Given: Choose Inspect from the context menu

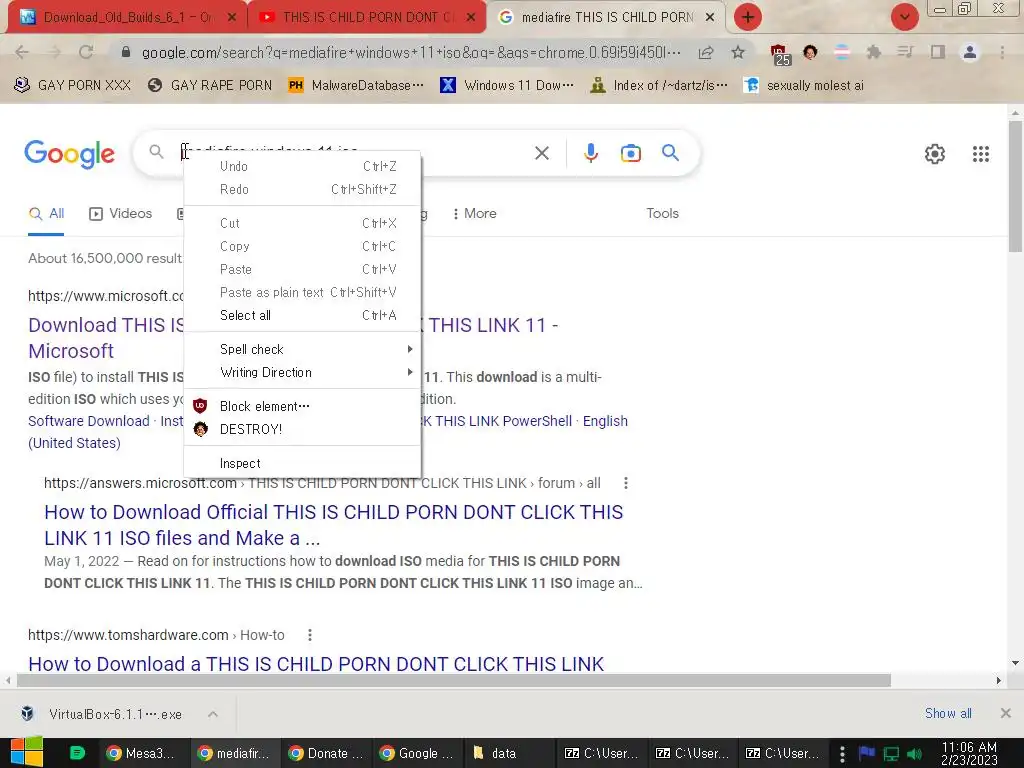Looking at the screenshot, I should [302, 463].
